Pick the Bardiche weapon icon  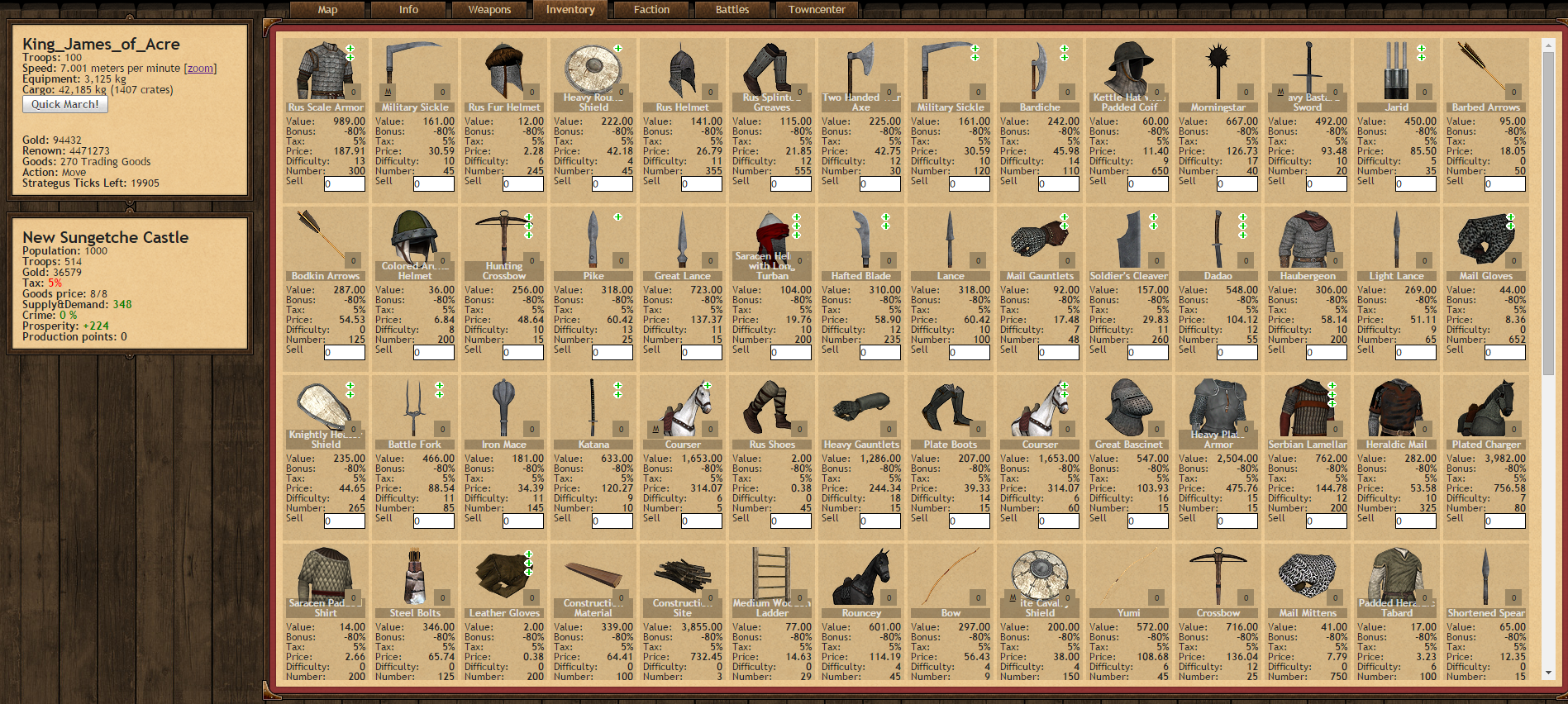pos(1040,71)
